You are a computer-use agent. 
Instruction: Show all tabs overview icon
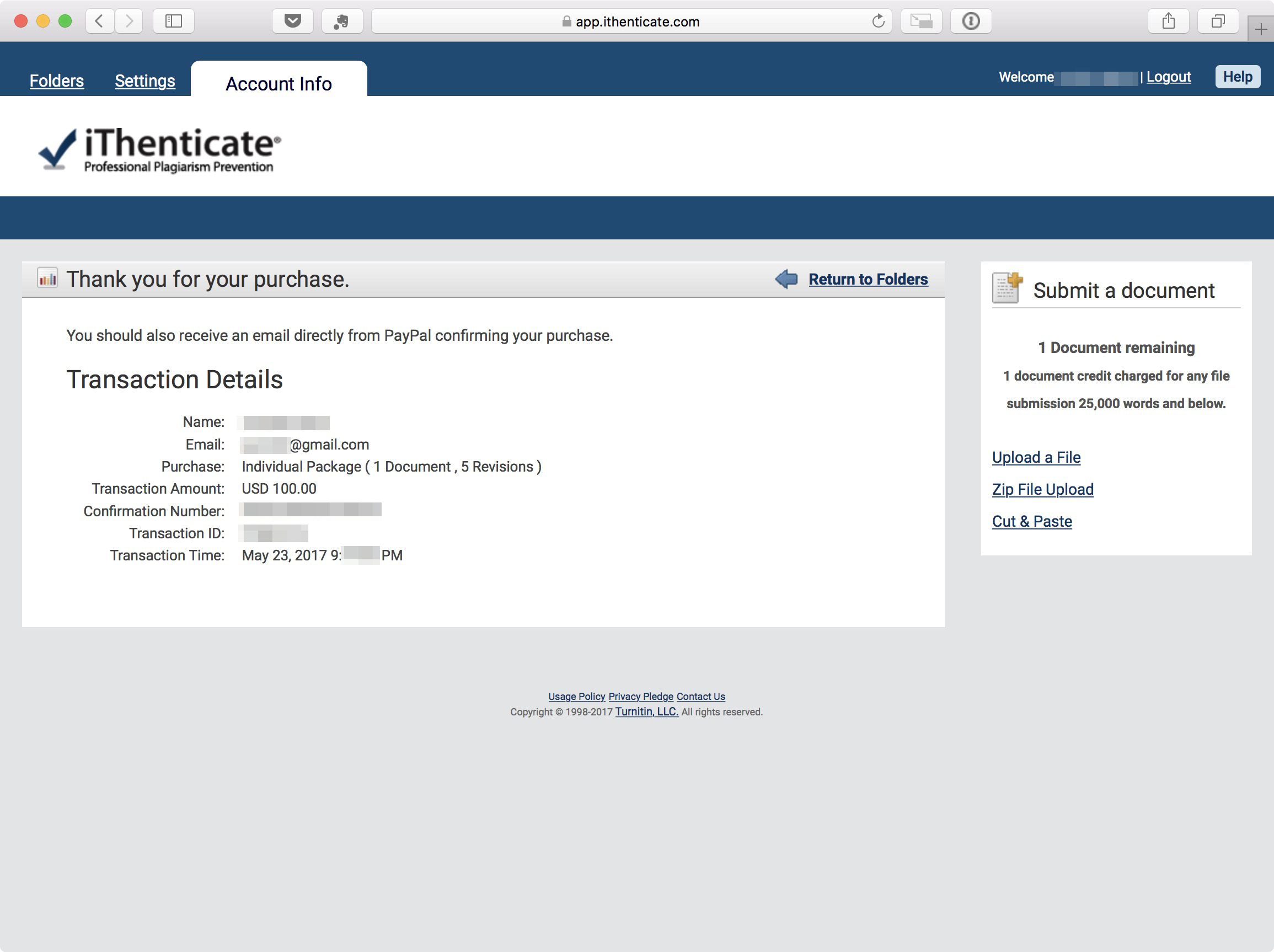pyautogui.click(x=1218, y=22)
